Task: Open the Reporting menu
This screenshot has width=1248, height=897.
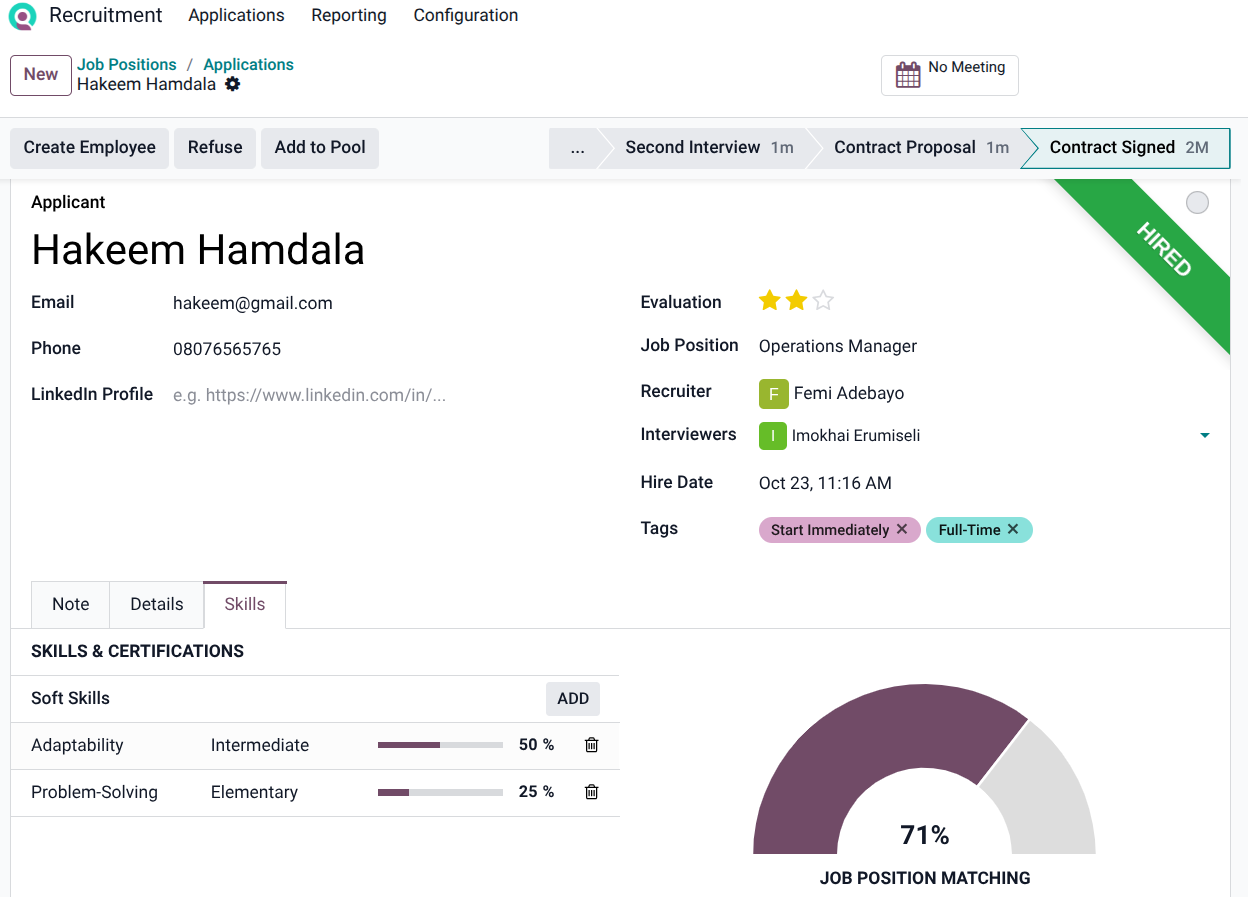Action: point(348,15)
